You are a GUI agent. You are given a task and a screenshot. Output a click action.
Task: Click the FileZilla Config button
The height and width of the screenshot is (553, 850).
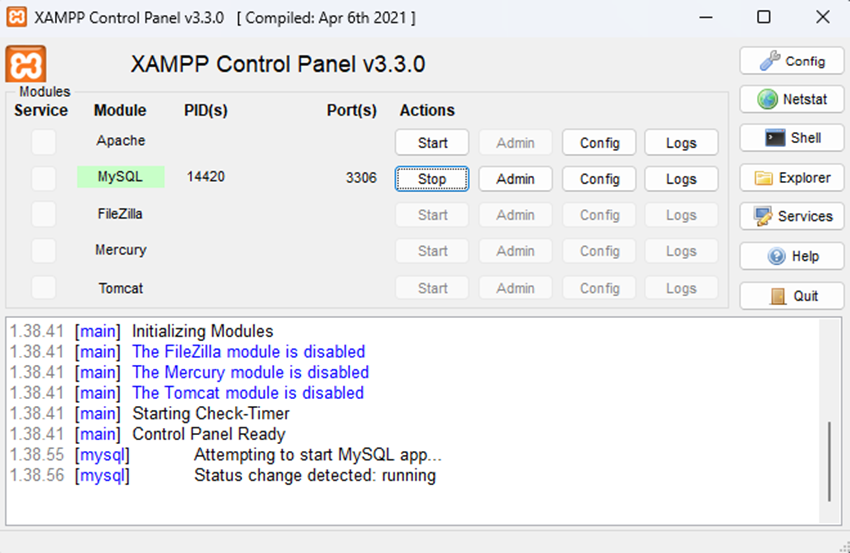pos(599,215)
